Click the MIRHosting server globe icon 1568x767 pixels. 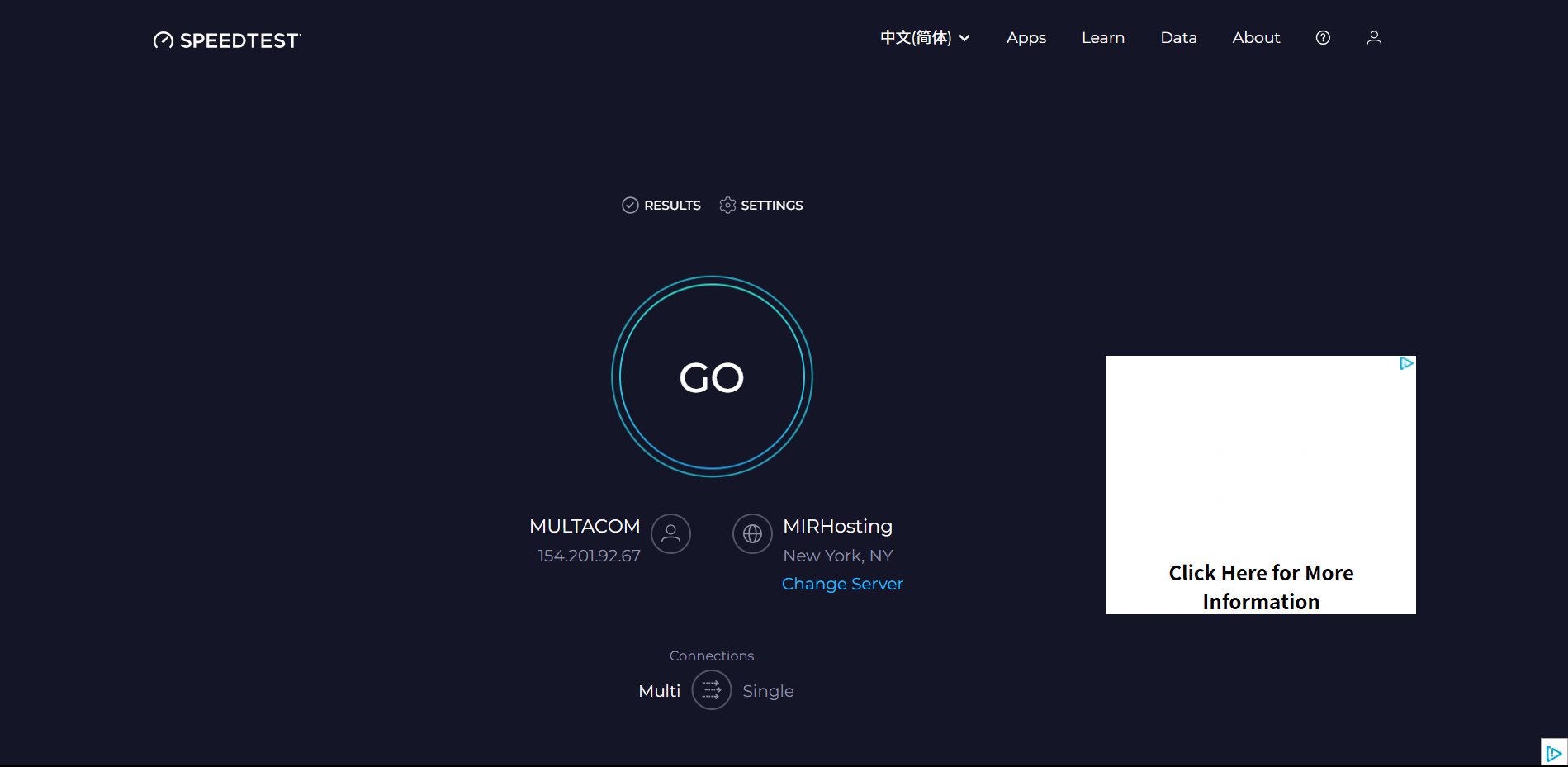pos(752,533)
